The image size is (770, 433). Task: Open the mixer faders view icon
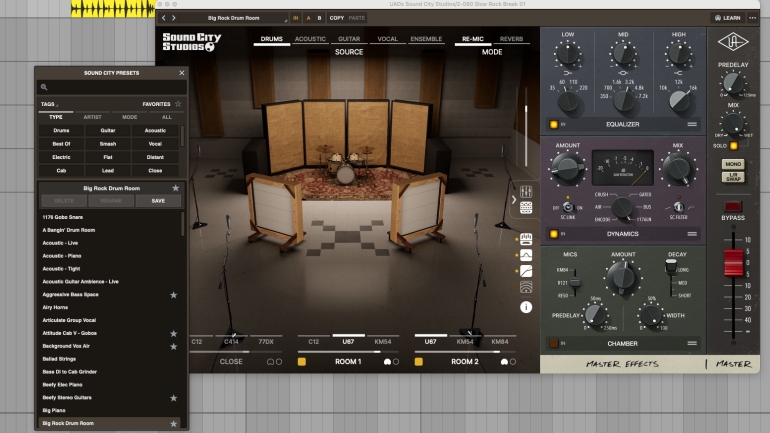[x=526, y=191]
